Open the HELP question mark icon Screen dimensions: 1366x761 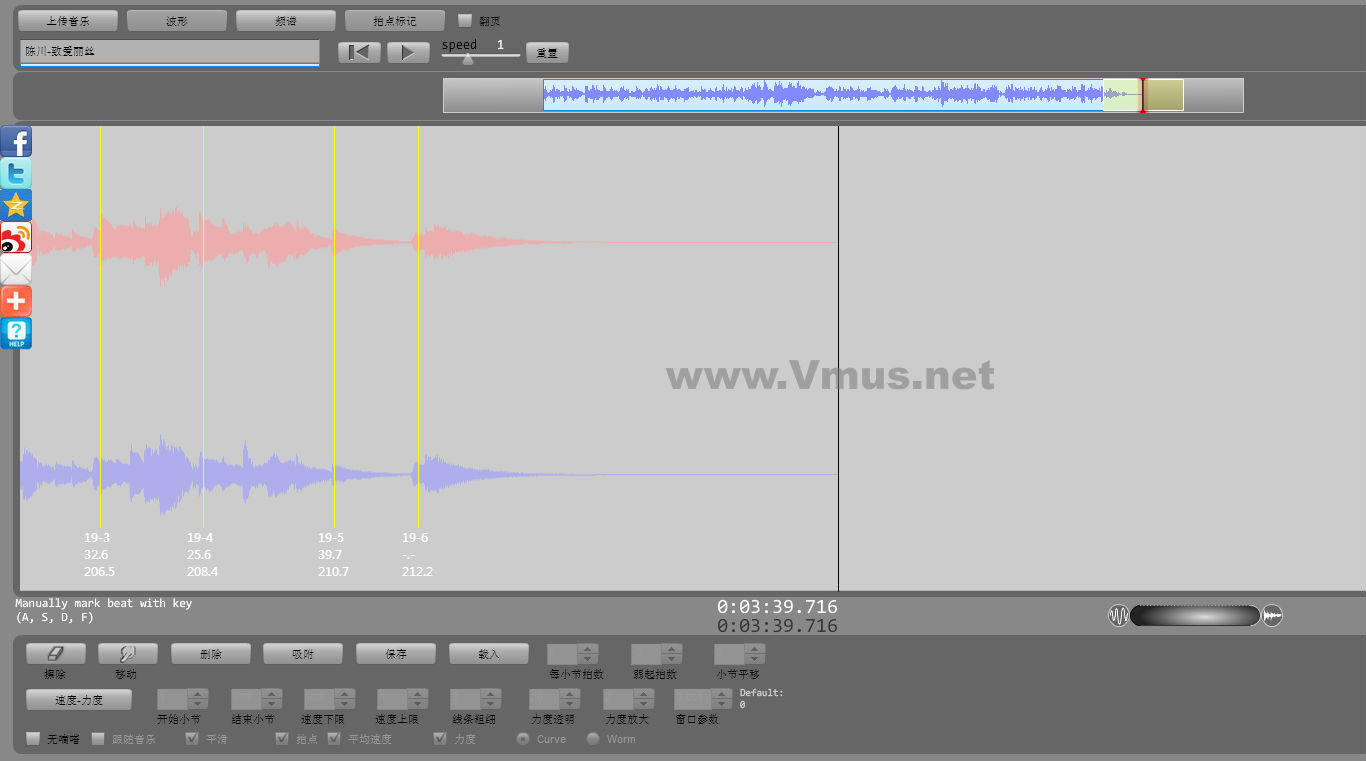[x=16, y=333]
